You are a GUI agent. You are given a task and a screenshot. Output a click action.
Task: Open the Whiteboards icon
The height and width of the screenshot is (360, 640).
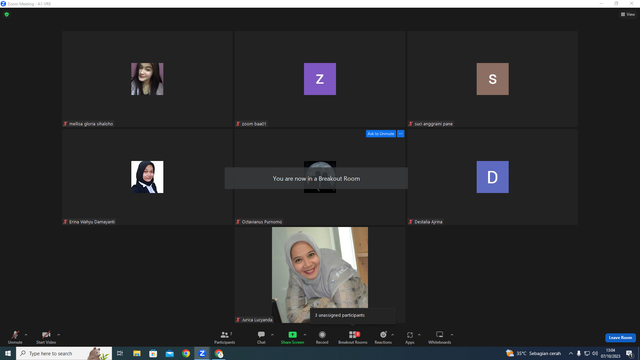click(x=440, y=335)
